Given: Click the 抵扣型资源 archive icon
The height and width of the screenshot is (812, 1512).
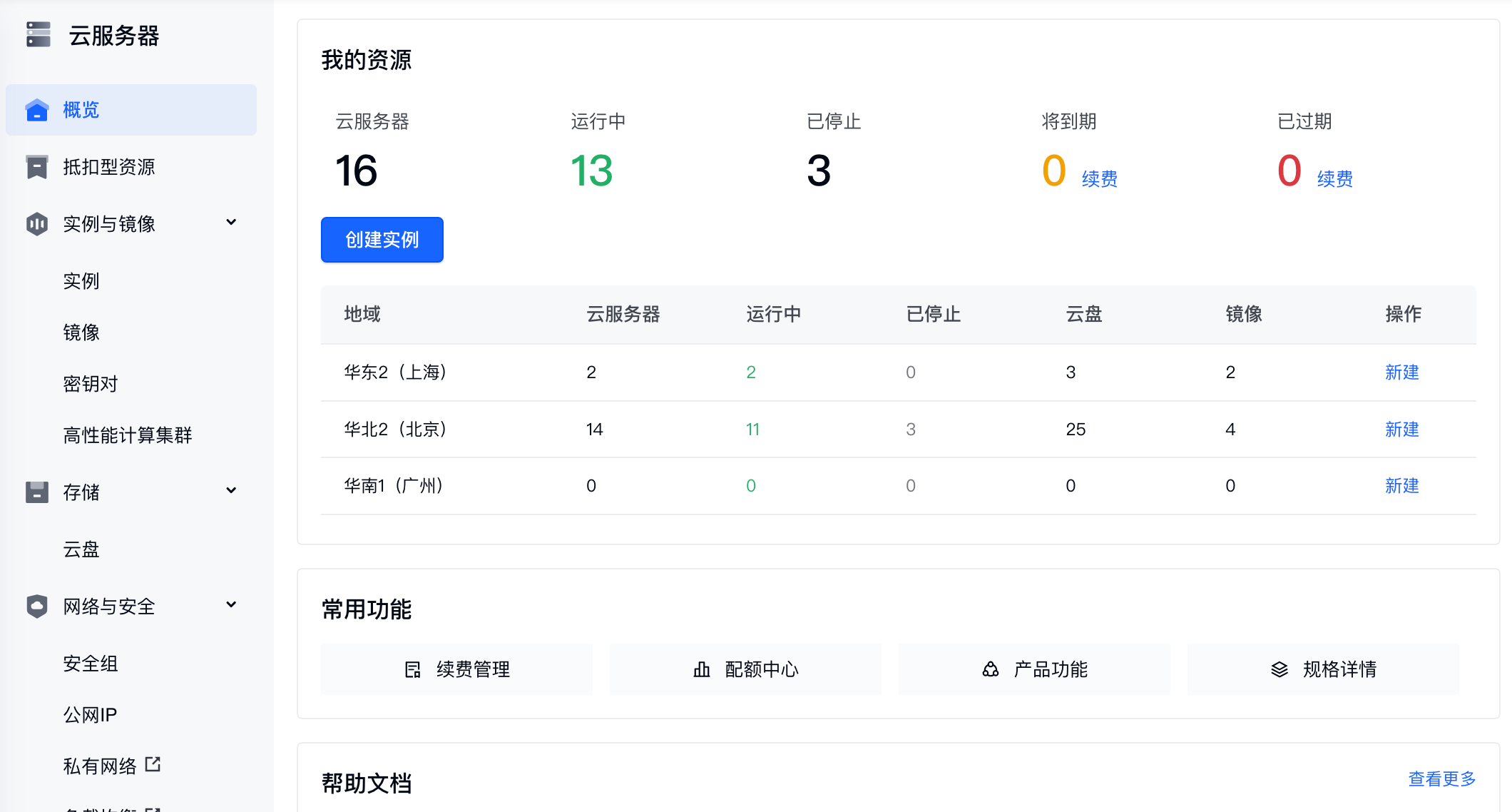Looking at the screenshot, I should coord(36,167).
